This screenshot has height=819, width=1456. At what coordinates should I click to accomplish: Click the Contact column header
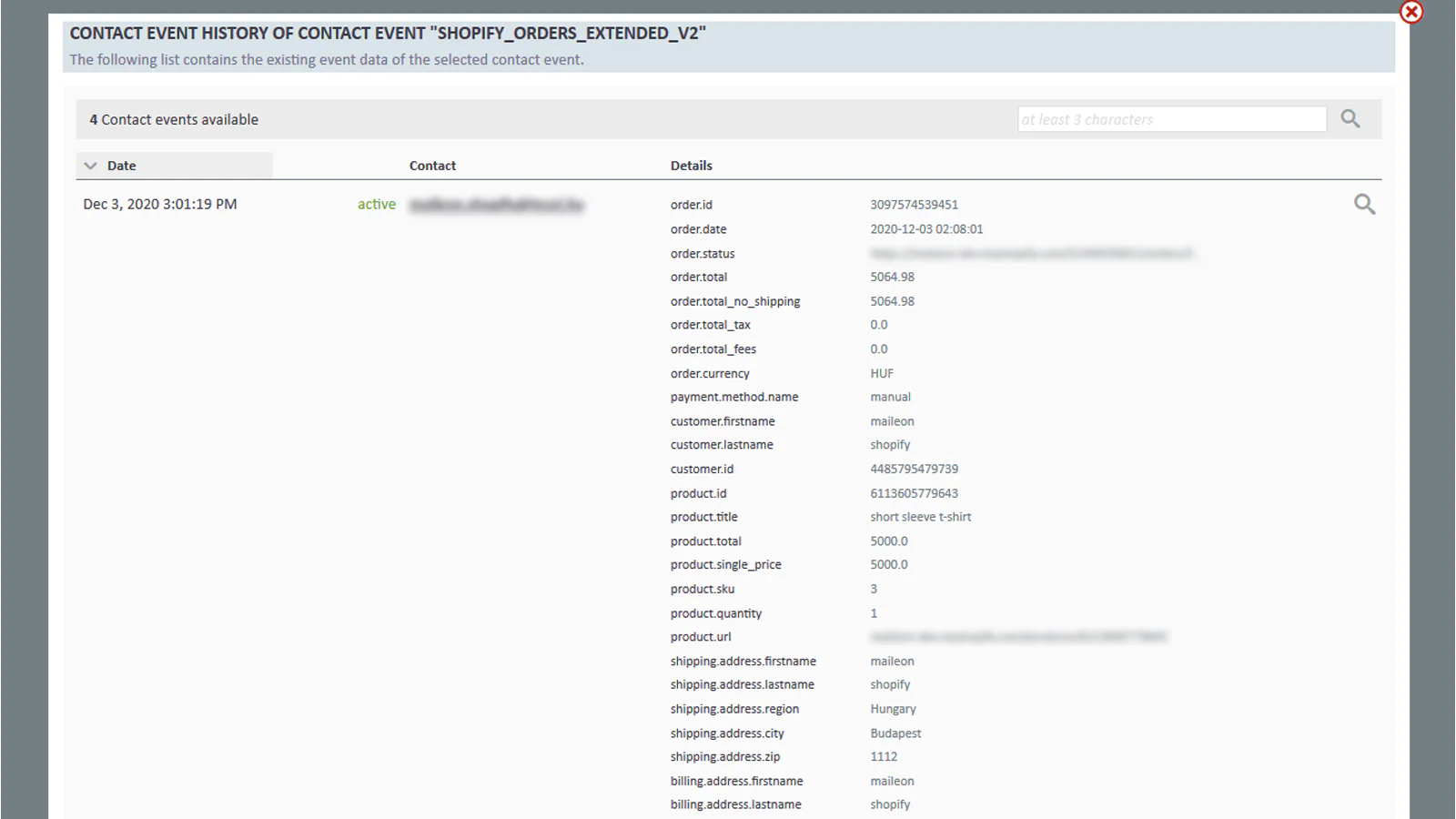click(432, 166)
